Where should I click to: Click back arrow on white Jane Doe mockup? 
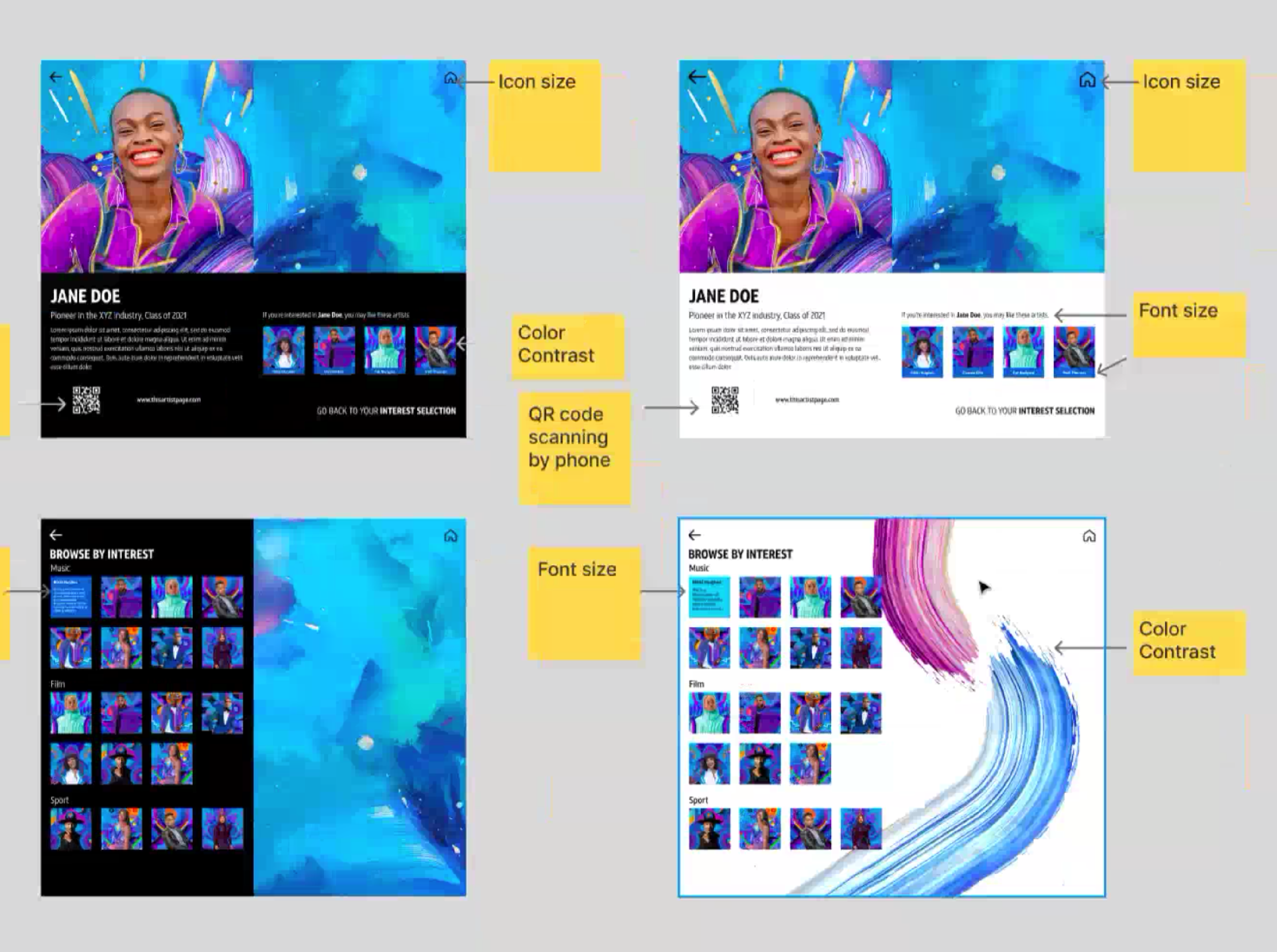[x=697, y=77]
